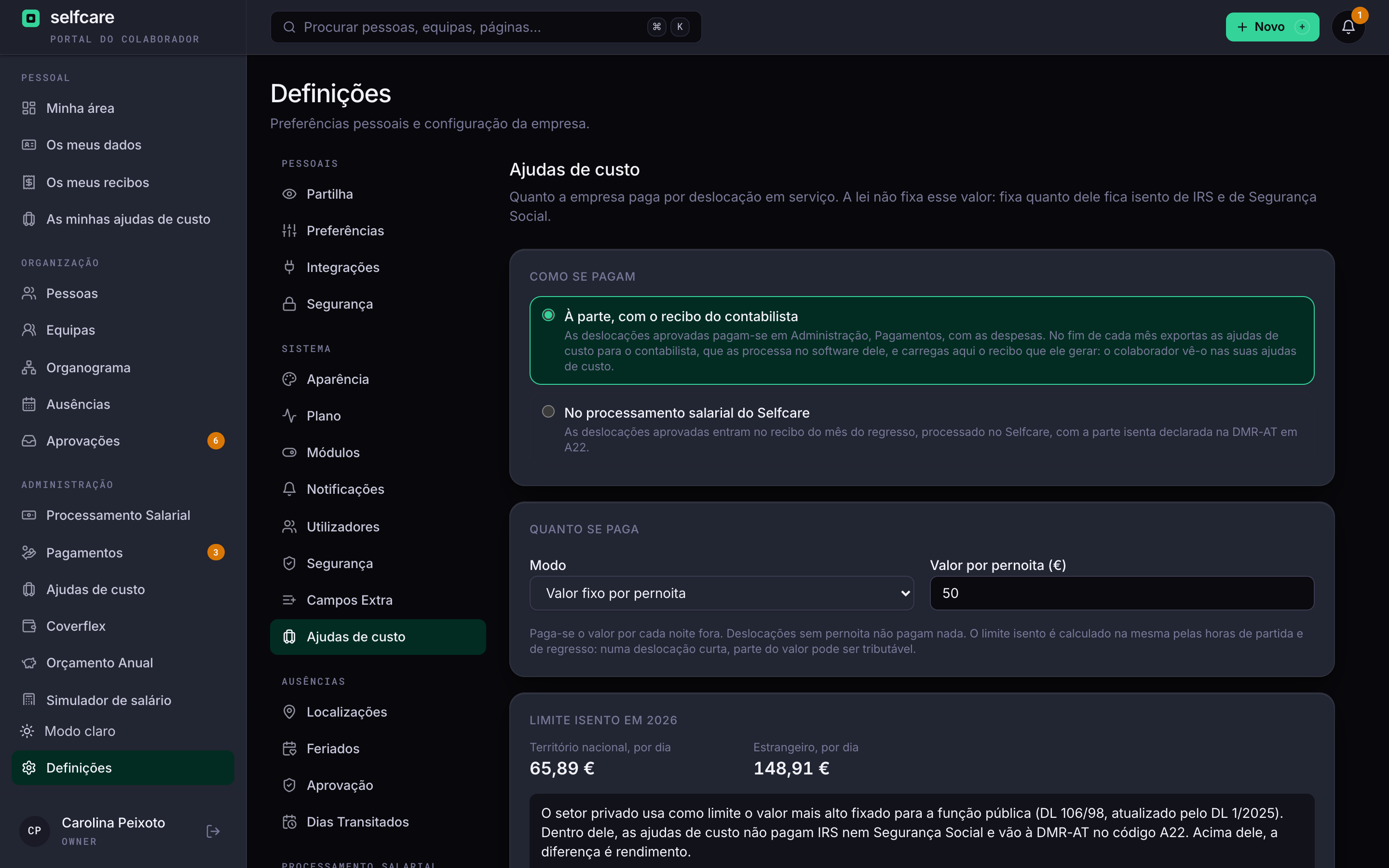
Task: Click the Carolina Peixoto CP avatar
Action: (34, 831)
